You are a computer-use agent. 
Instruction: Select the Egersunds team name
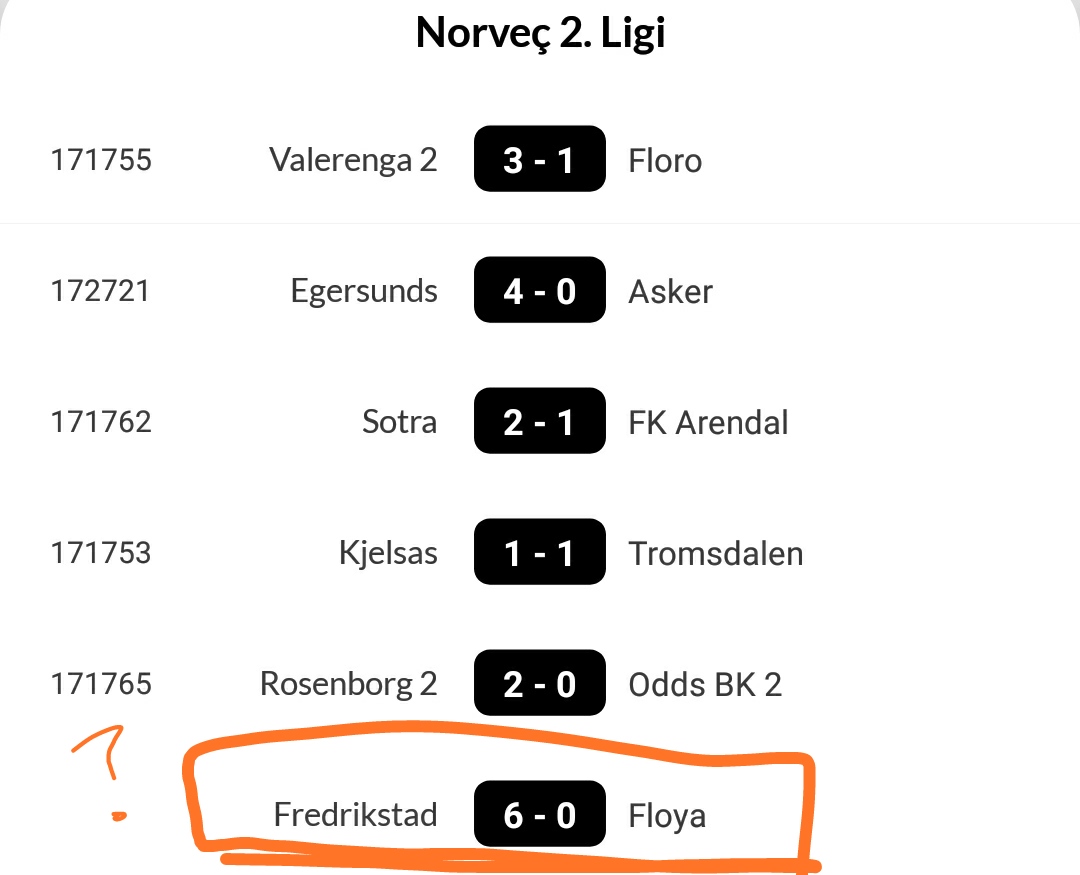tap(364, 291)
